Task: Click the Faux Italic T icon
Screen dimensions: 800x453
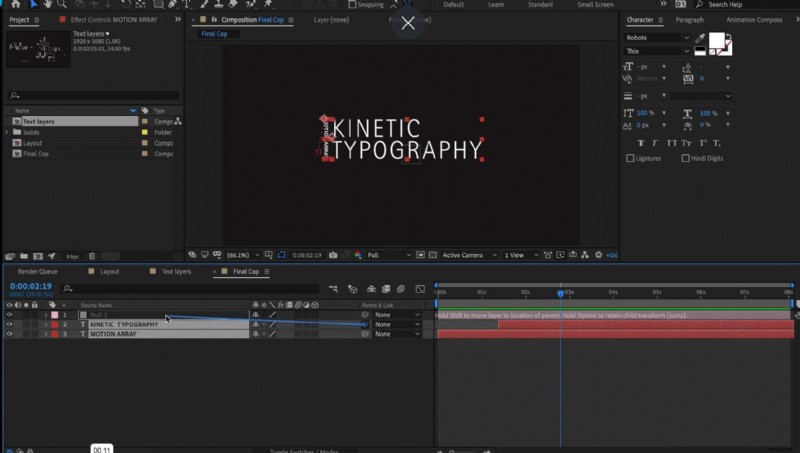Action: [655, 143]
